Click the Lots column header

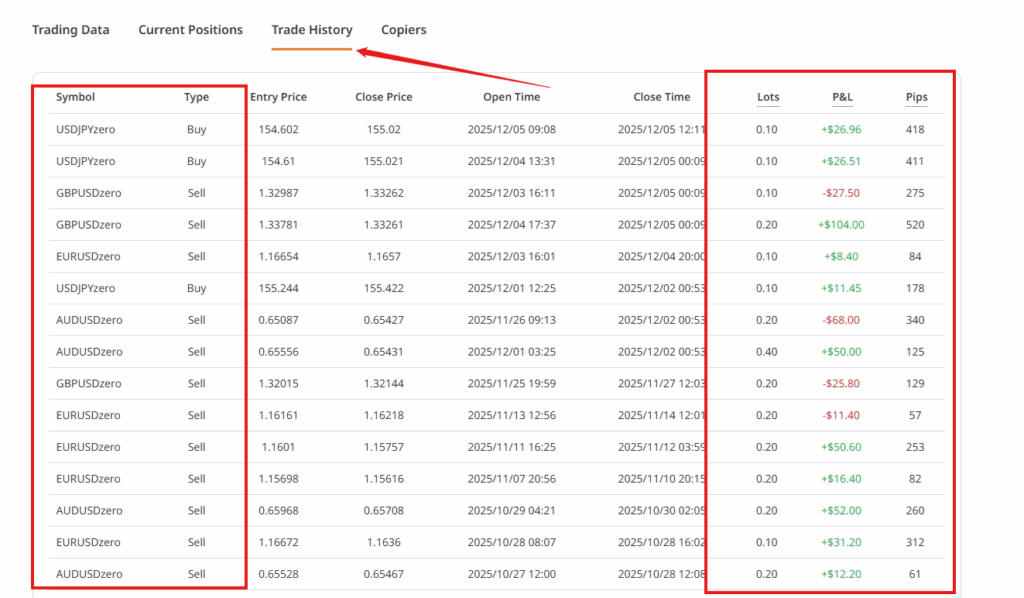(768, 97)
